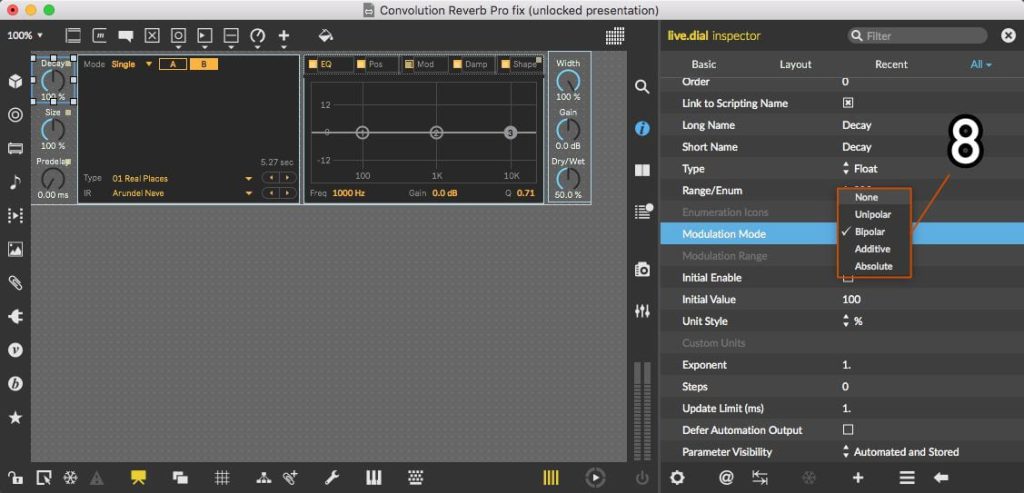
Task: Open the All inspector category dropdown
Action: coord(981,64)
